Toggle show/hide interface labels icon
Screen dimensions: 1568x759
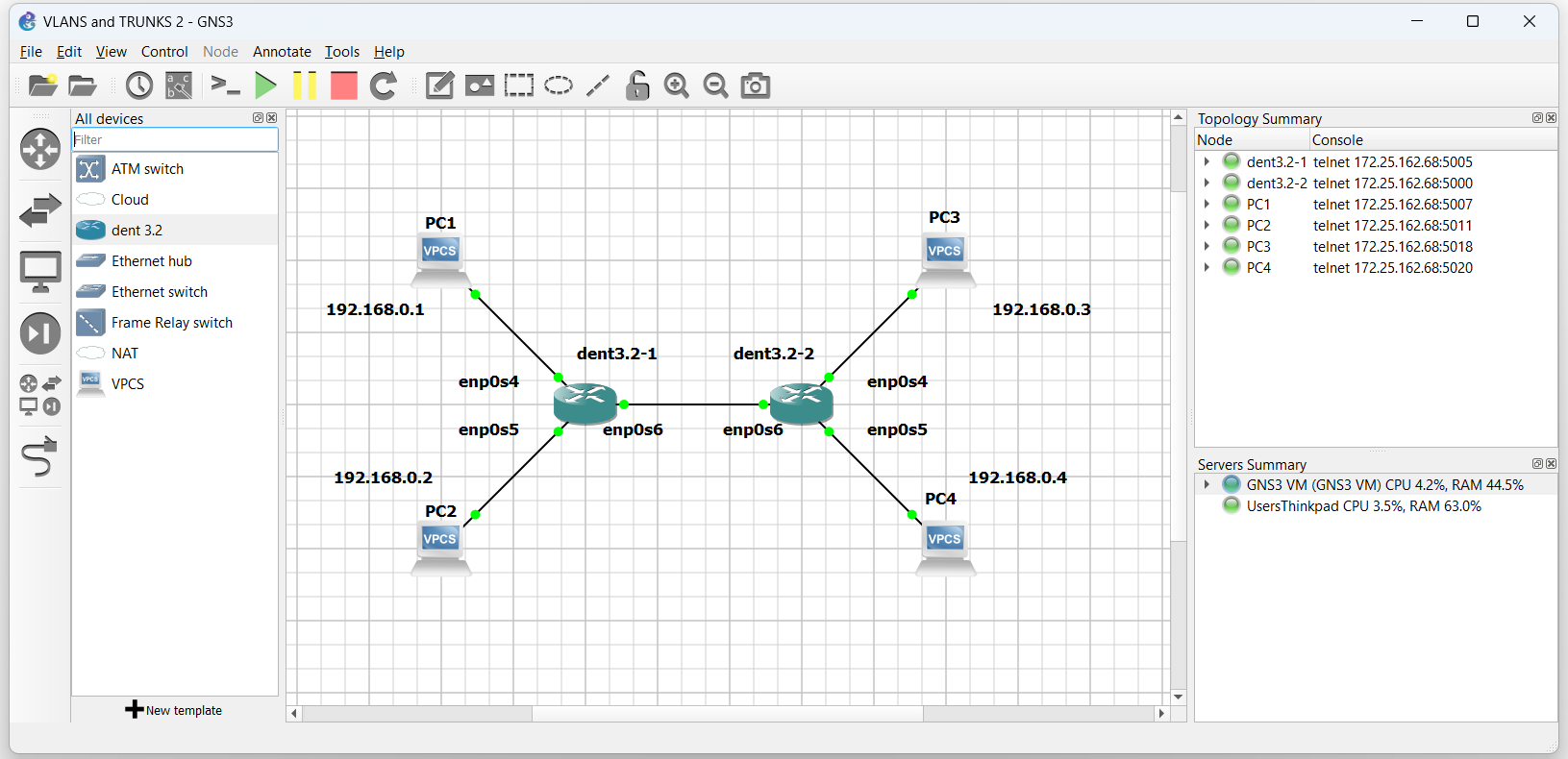coord(179,86)
